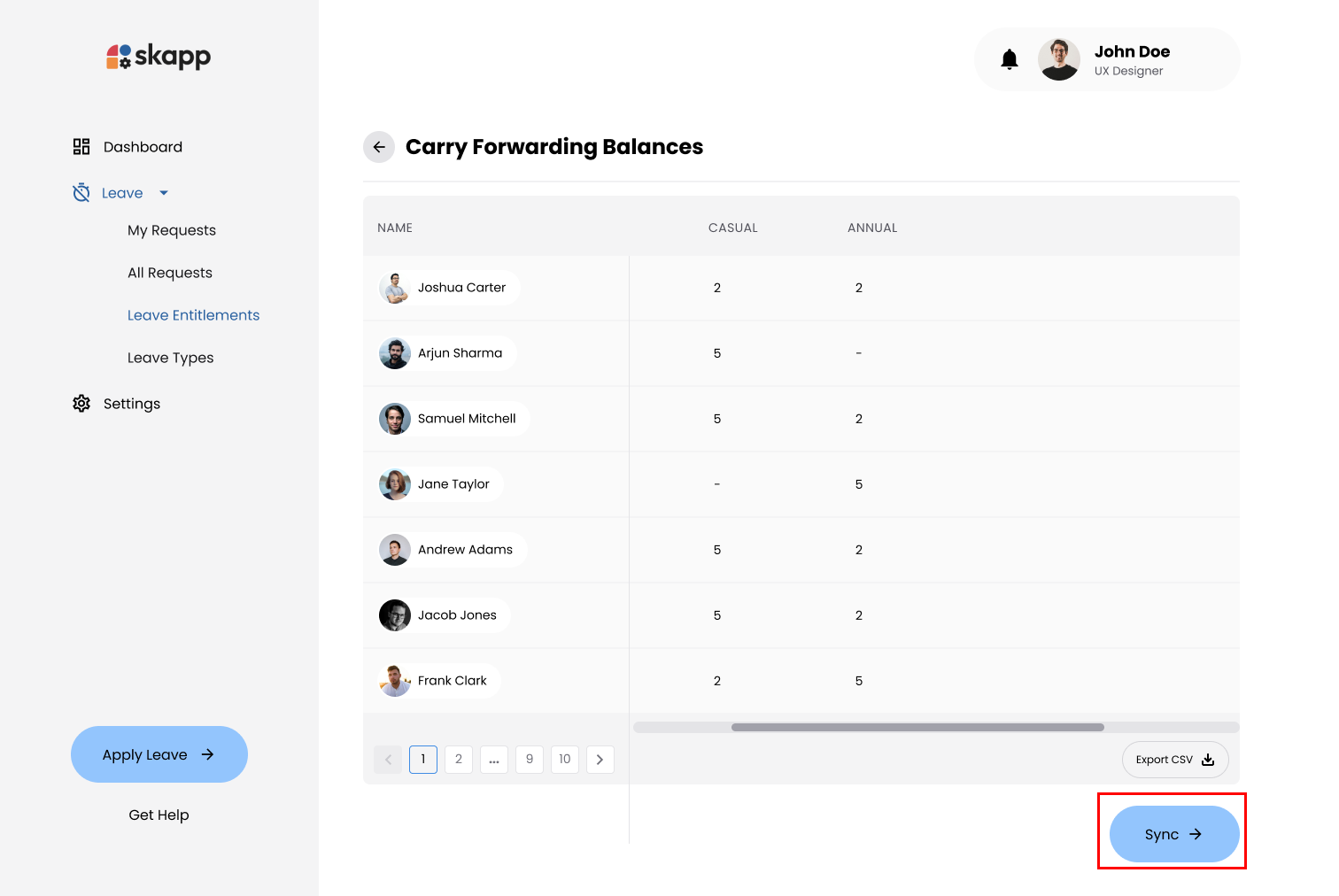The image size is (1339, 896).
Task: Select Joshua Carter's name chip
Action: pos(449,288)
